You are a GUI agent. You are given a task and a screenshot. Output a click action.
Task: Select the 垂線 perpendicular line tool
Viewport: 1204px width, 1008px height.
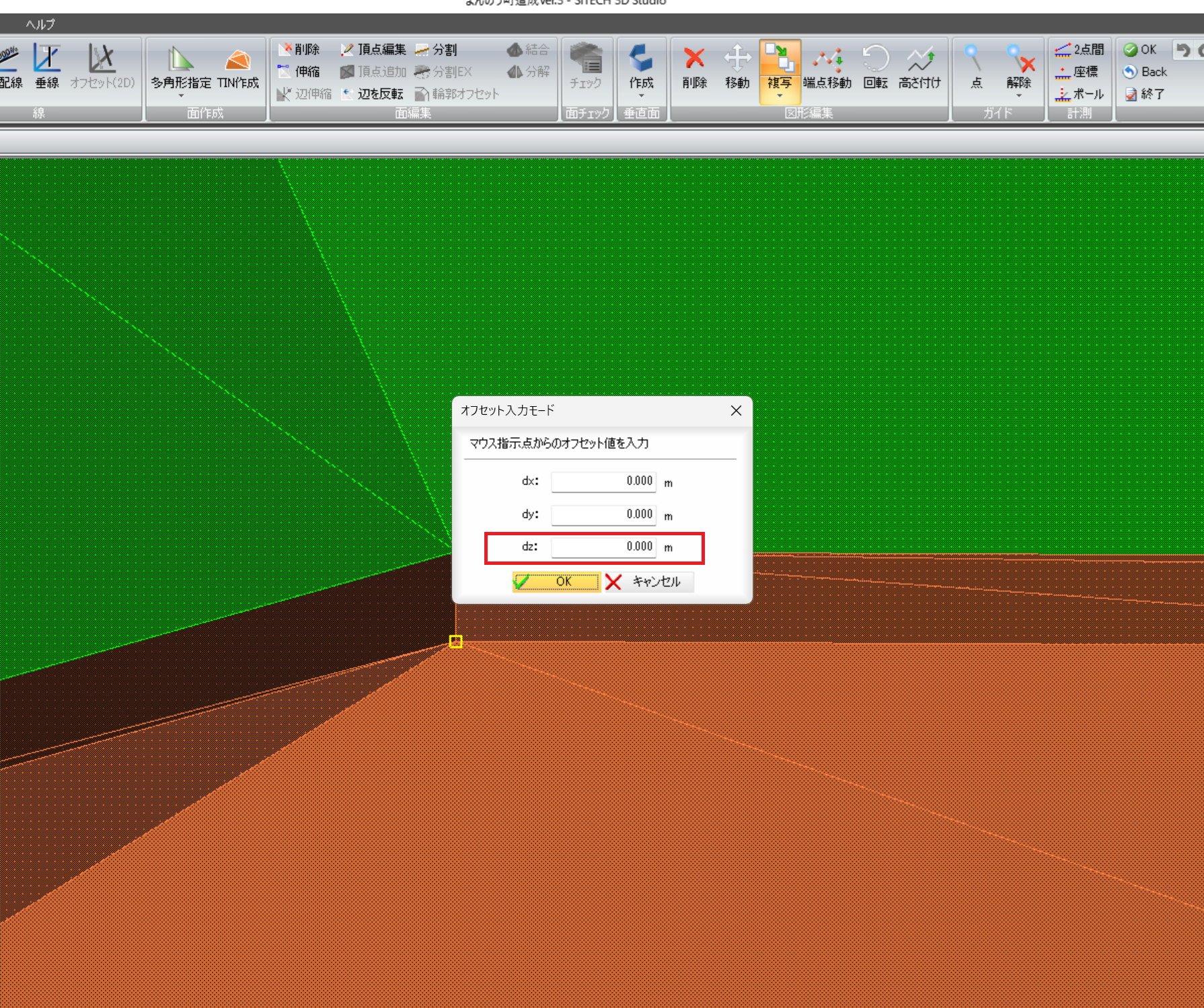(47, 67)
